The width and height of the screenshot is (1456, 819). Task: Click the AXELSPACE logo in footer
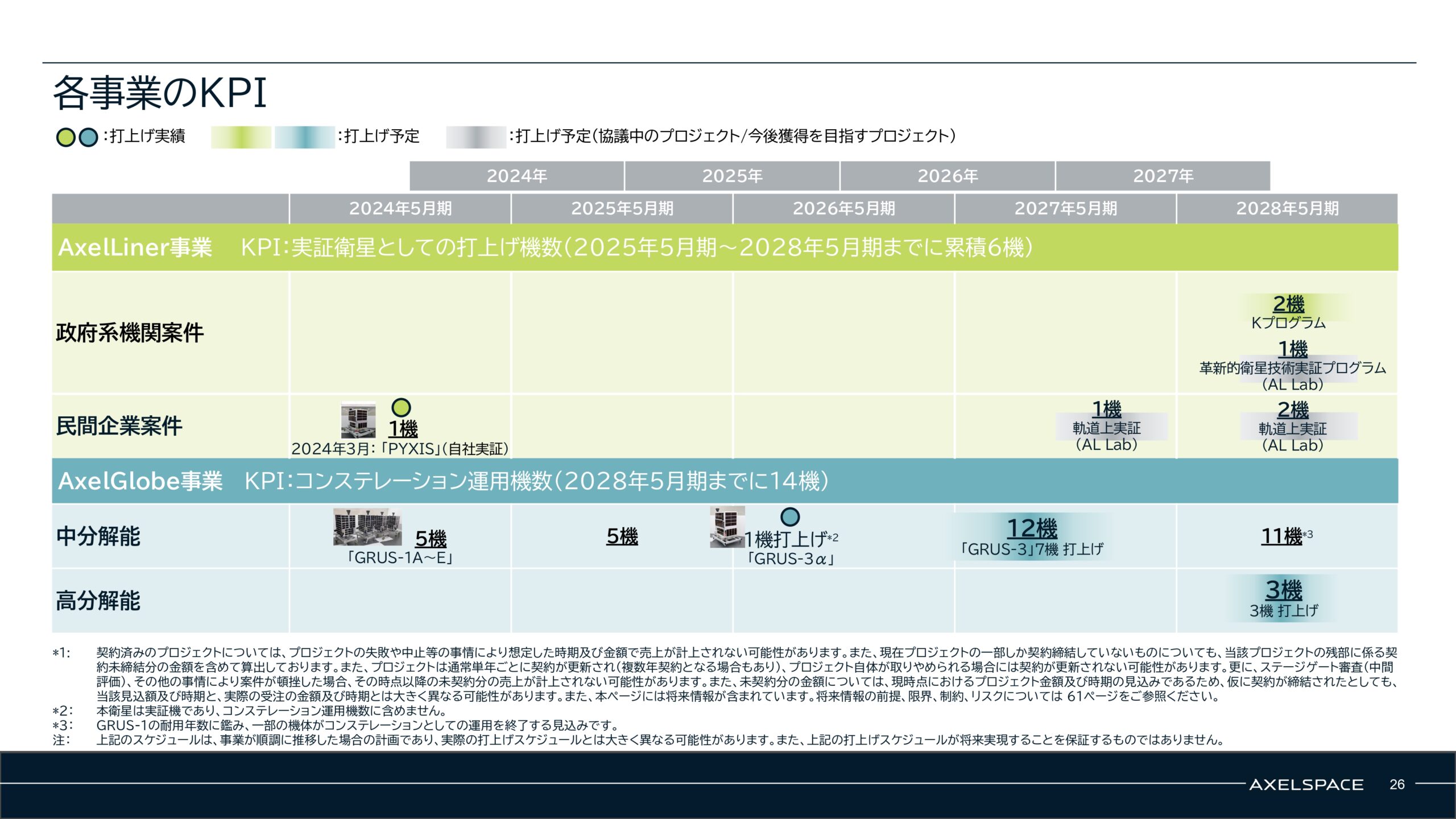click(1306, 785)
